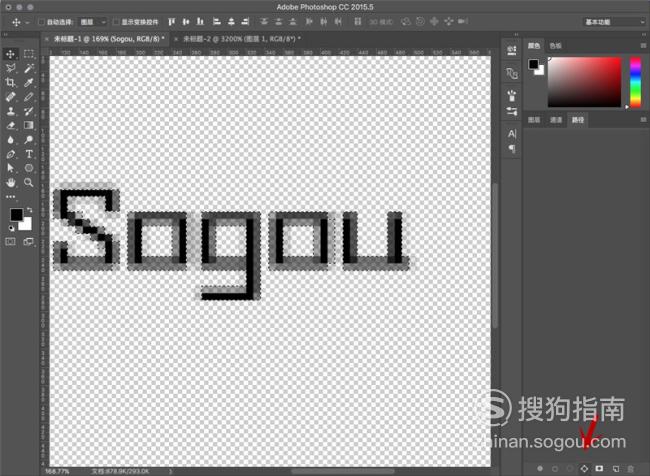Switch to the 未标题-2 document tab
This screenshot has width=650, height=476.
pos(242,39)
